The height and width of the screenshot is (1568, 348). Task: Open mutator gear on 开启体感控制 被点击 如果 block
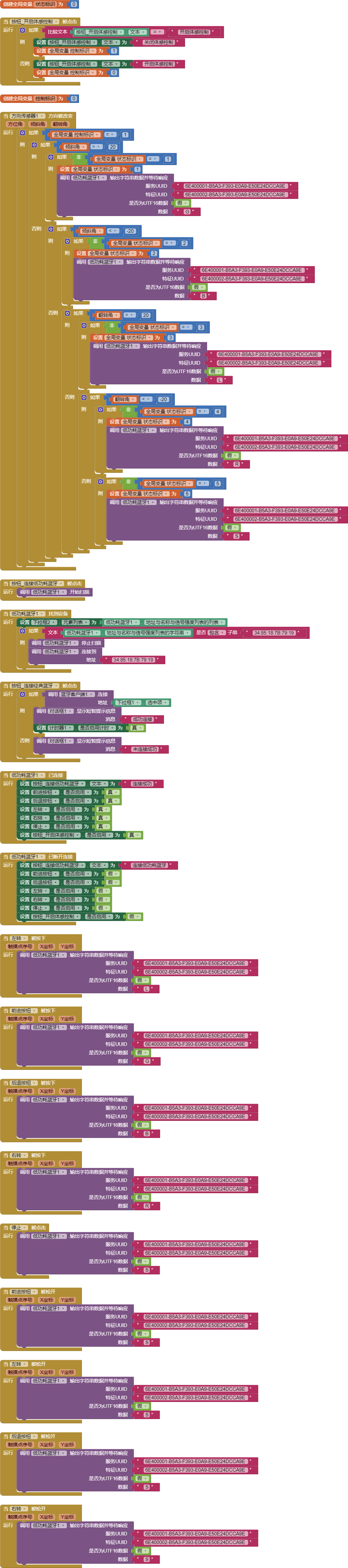(22, 30)
